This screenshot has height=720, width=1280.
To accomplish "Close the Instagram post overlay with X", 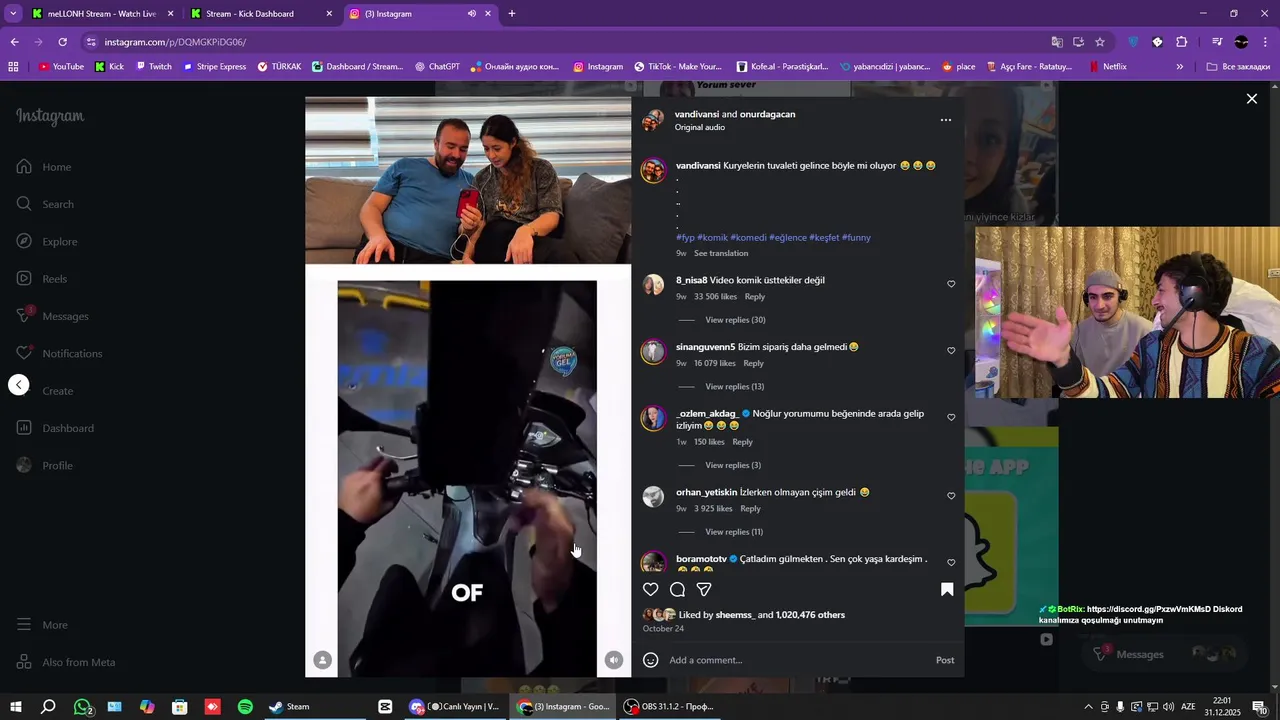I will pyautogui.click(x=1251, y=99).
